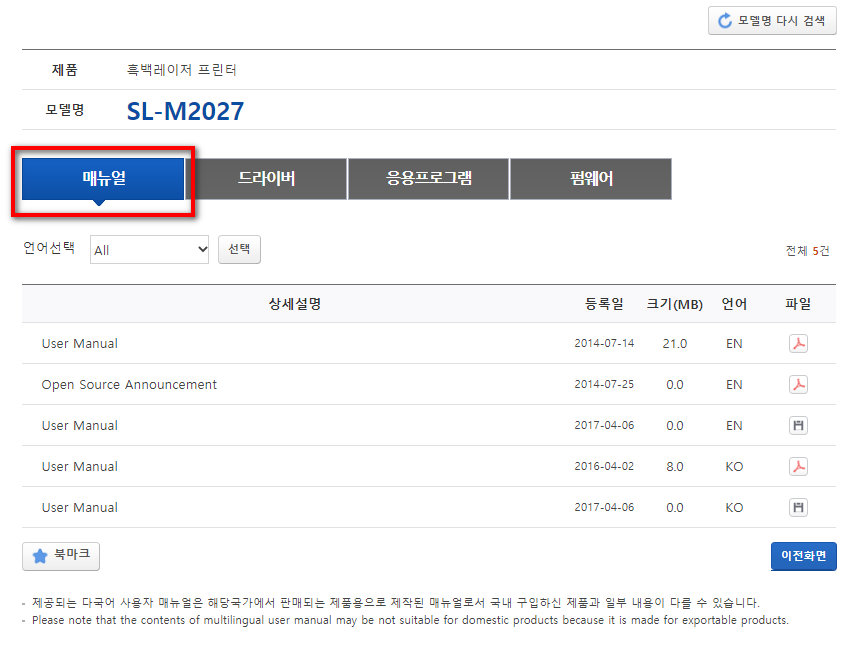855x648 pixels.
Task: Switch to the 드라이버 tab
Action: pos(266,179)
